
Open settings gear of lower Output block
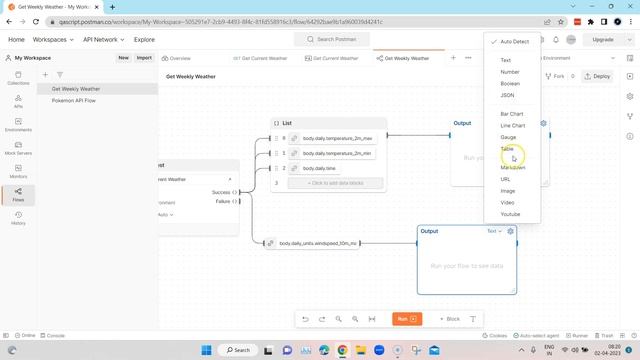tap(510, 231)
